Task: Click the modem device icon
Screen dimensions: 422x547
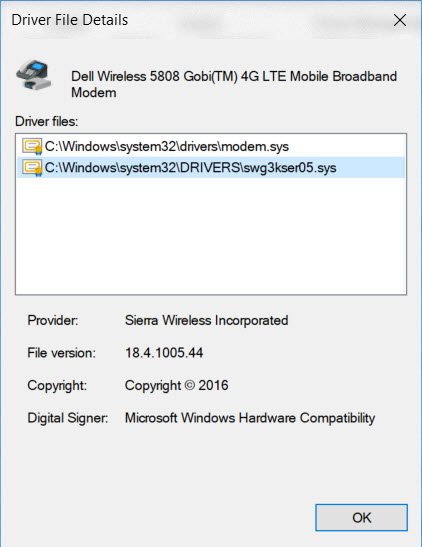Action: point(33,75)
